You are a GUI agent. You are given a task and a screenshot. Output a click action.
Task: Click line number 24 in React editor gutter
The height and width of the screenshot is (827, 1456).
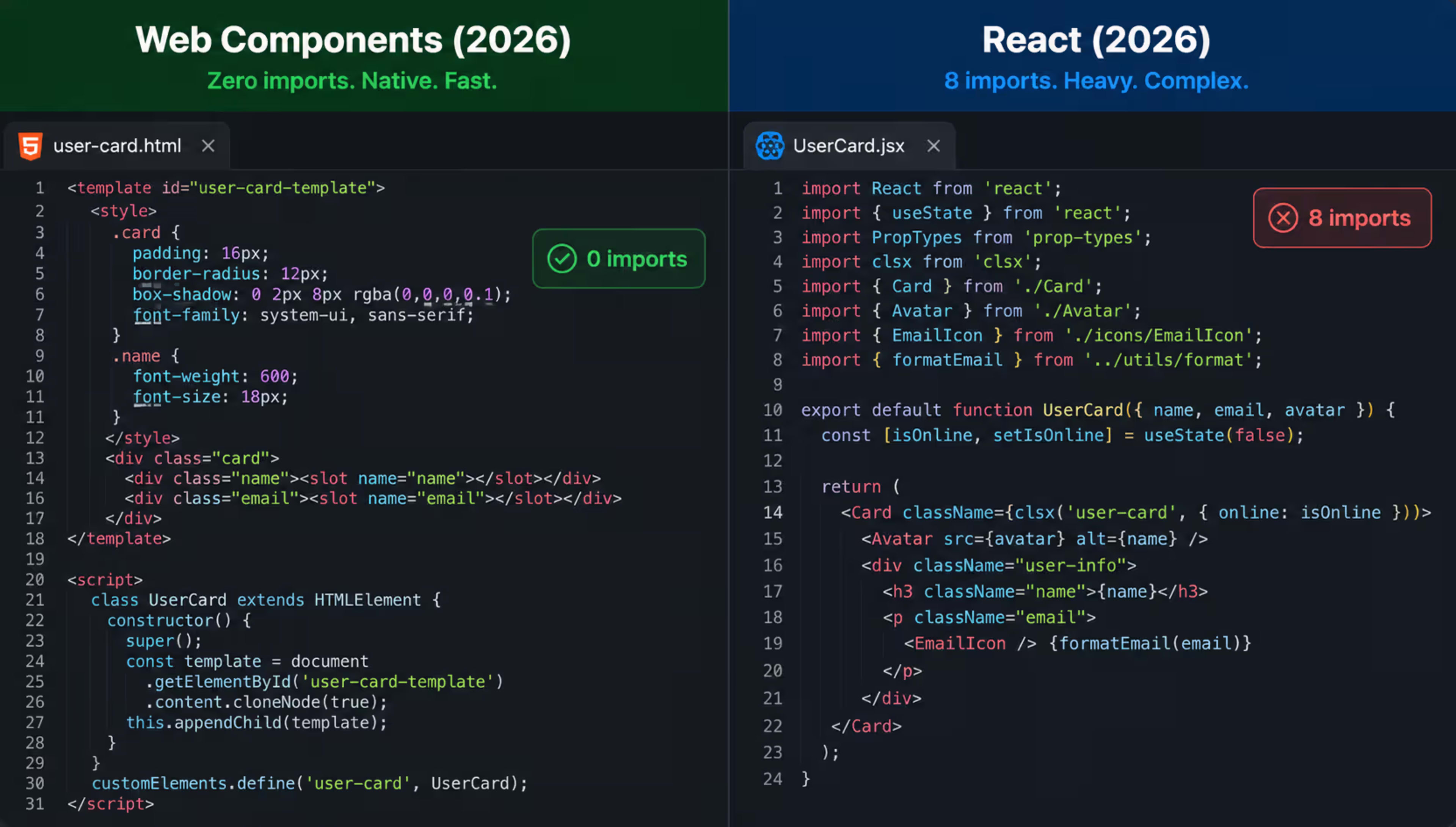click(x=773, y=779)
